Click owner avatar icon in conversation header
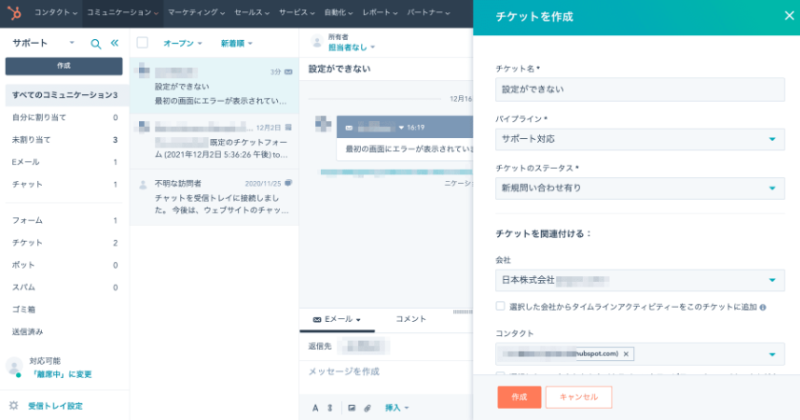Image resolution: width=800 pixels, height=420 pixels. (317, 42)
